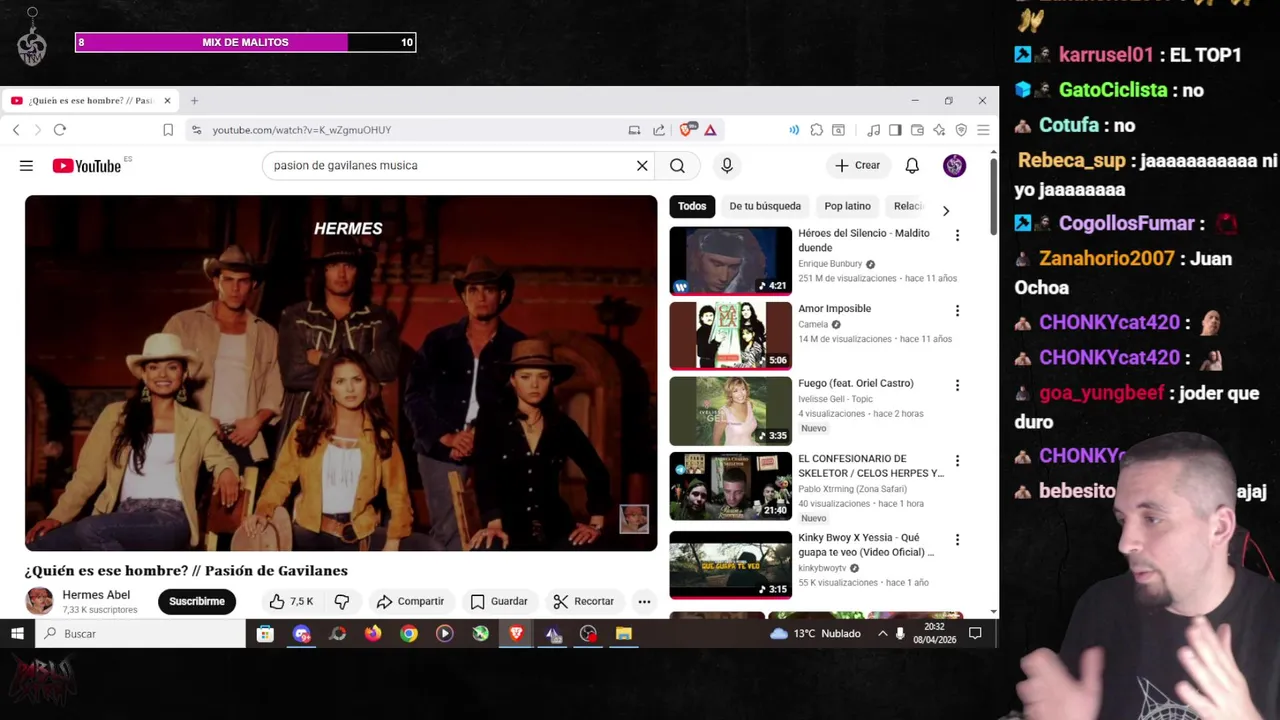
Task: Open Brave Leo AI sparkle icon
Action: (x=939, y=130)
